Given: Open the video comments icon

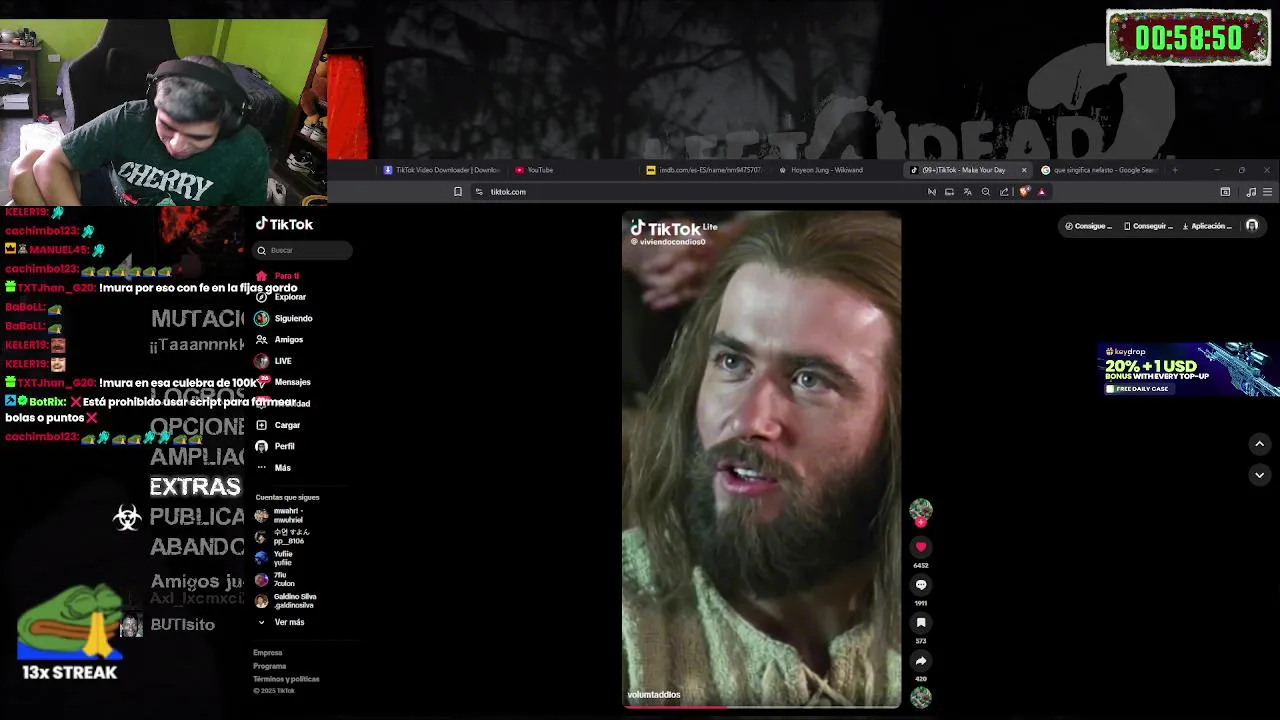Looking at the screenshot, I should (x=921, y=585).
